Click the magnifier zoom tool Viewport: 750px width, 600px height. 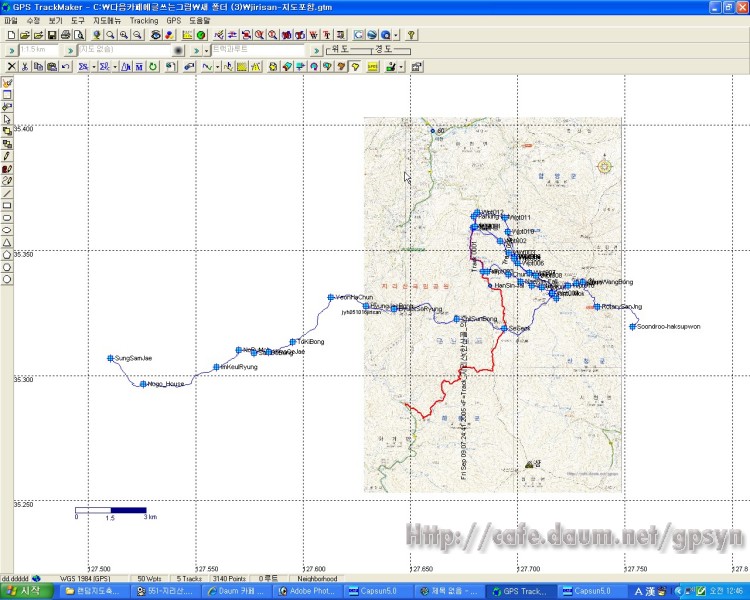tap(110, 35)
